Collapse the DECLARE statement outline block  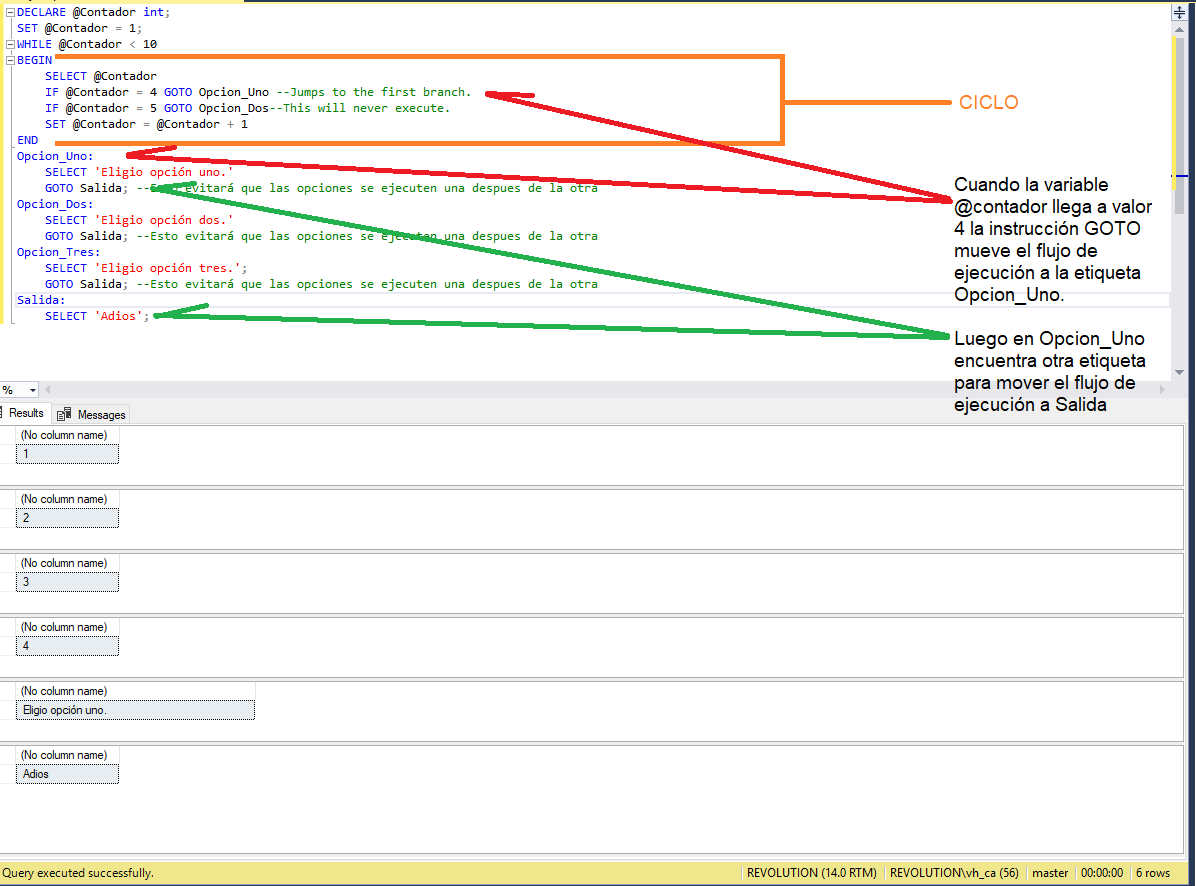(x=10, y=12)
